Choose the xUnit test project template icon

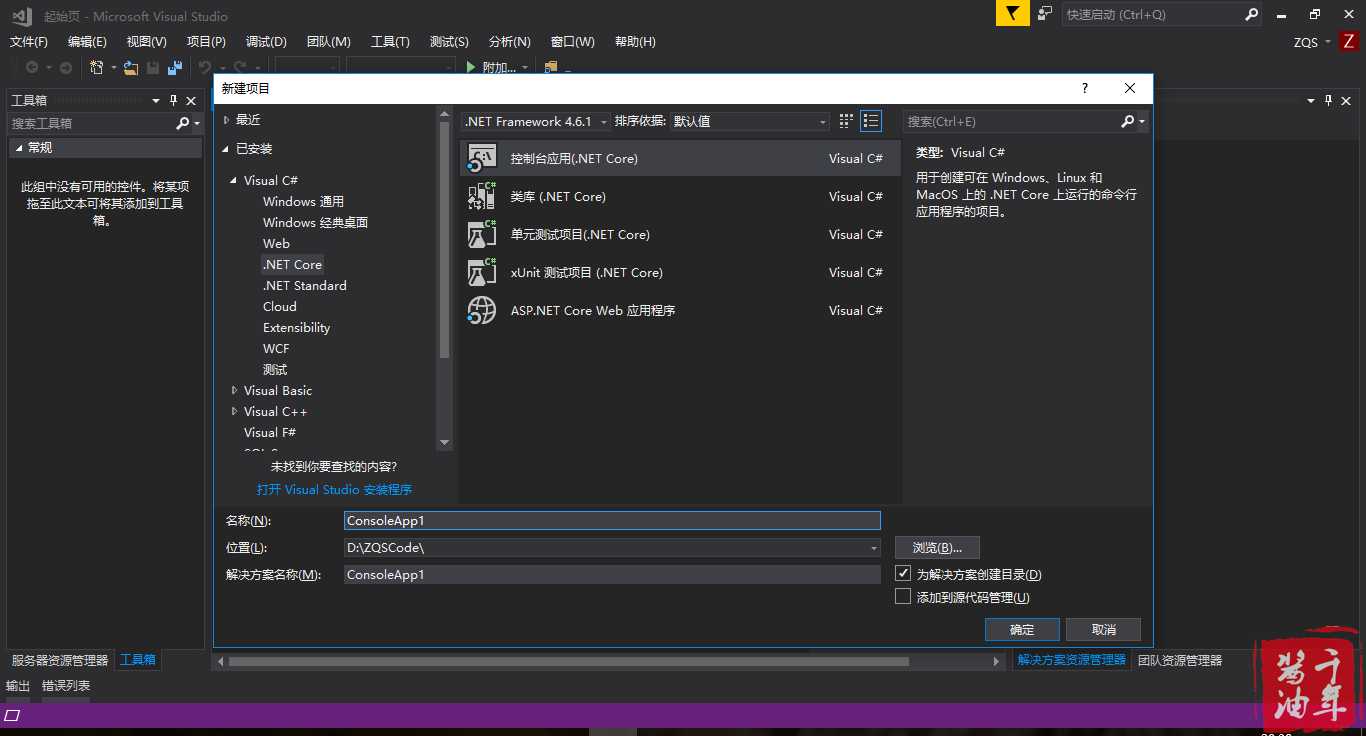(482, 273)
